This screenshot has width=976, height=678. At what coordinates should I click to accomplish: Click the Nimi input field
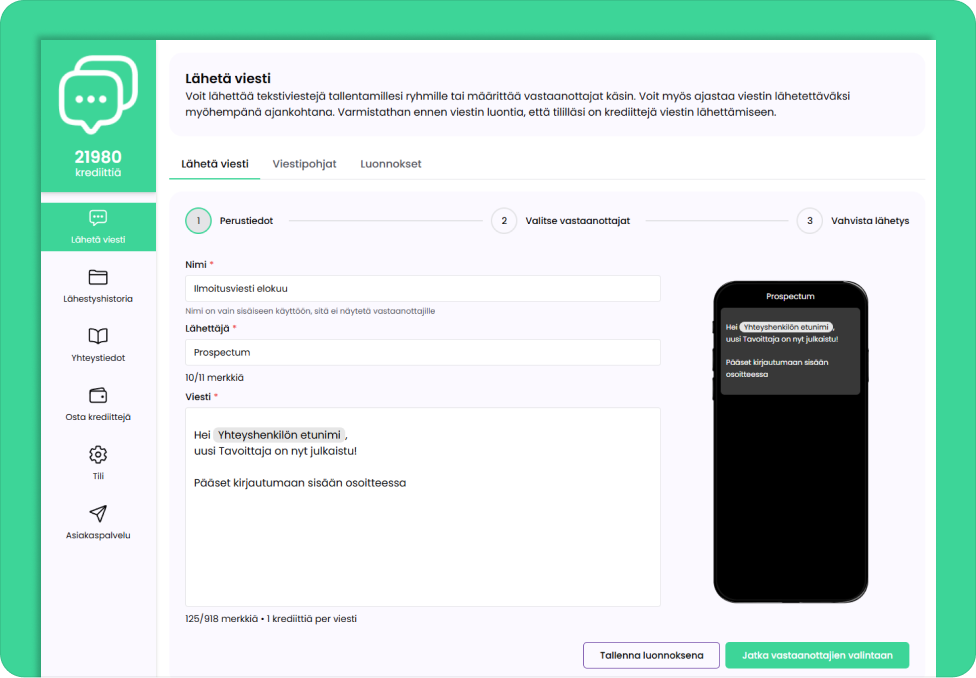[x=422, y=289]
